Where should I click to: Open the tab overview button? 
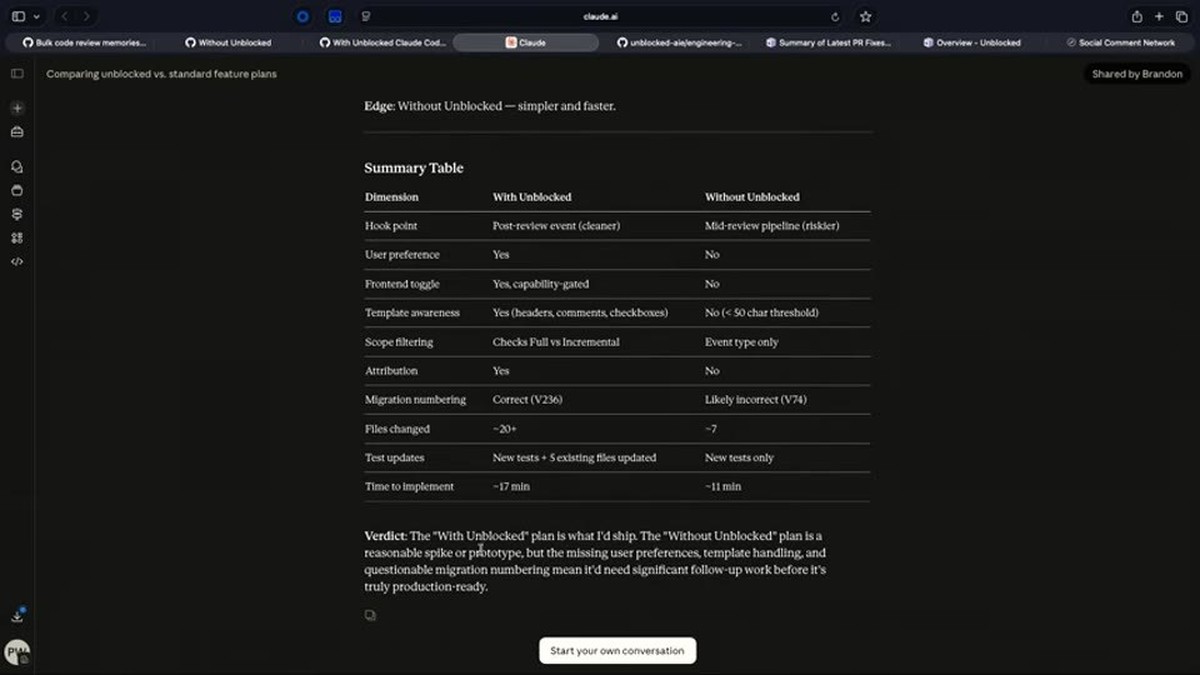point(1181,16)
